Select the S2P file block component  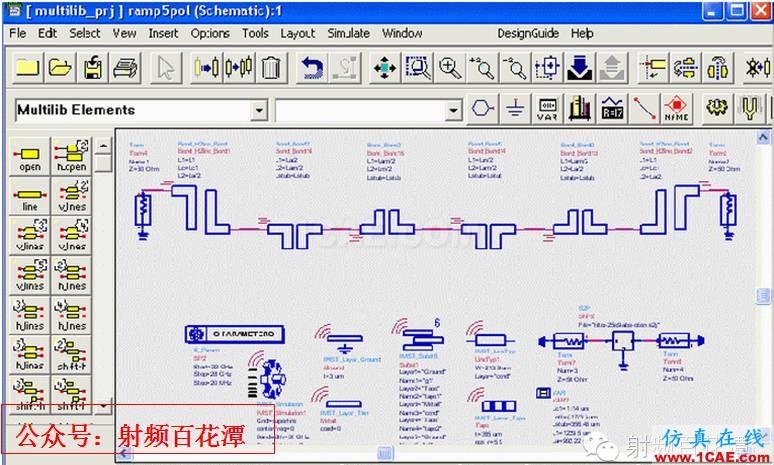pyautogui.click(x=622, y=343)
